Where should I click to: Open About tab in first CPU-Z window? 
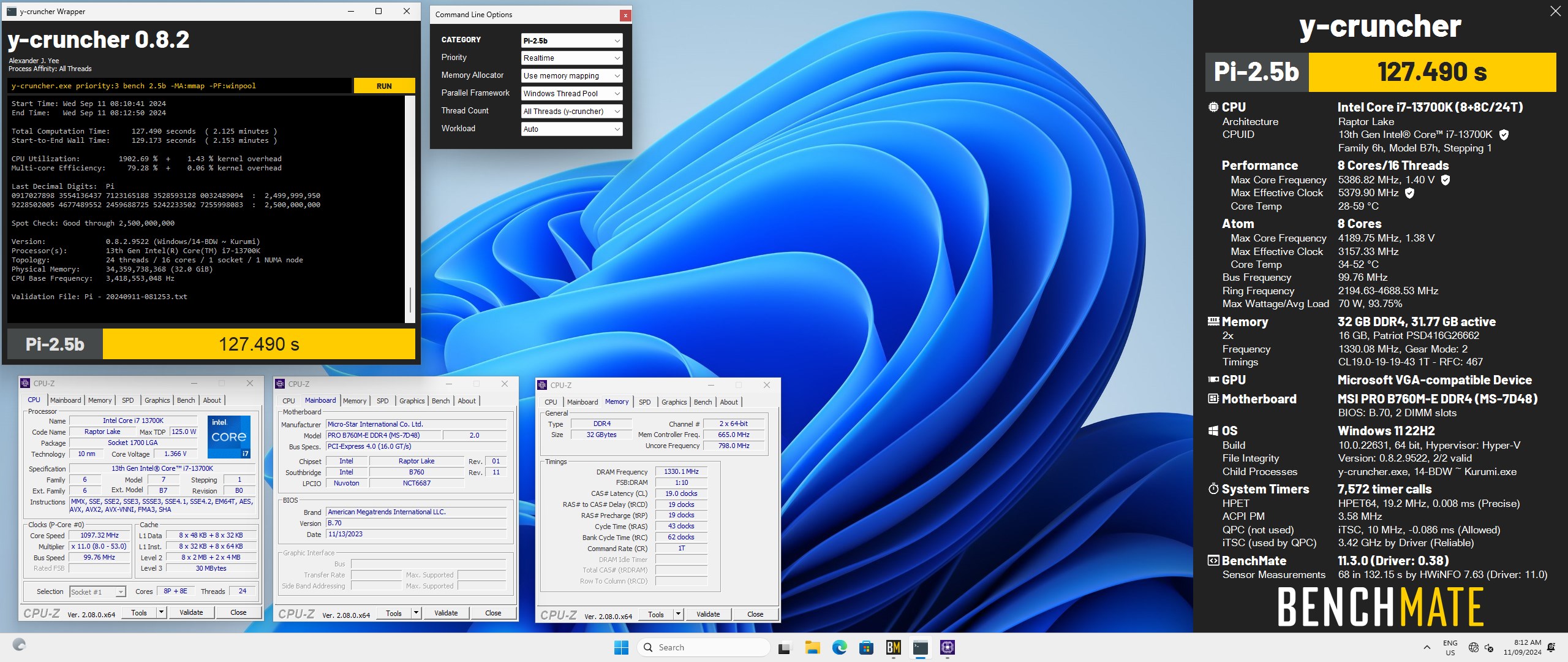pyautogui.click(x=212, y=400)
